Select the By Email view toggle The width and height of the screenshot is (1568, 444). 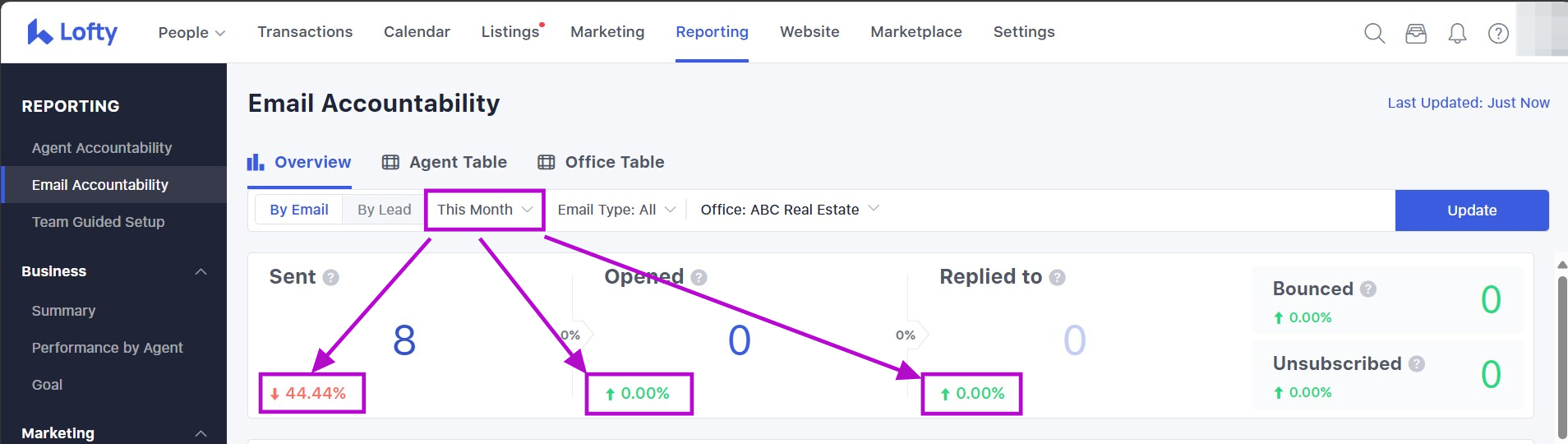pyautogui.click(x=299, y=210)
